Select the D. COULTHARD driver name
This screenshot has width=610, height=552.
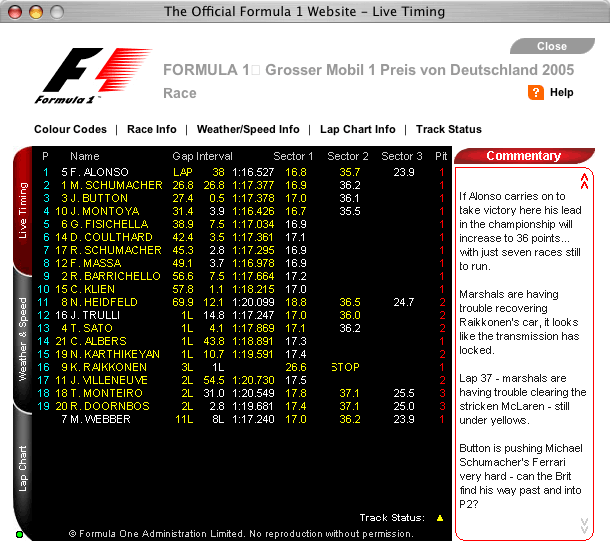111,237
